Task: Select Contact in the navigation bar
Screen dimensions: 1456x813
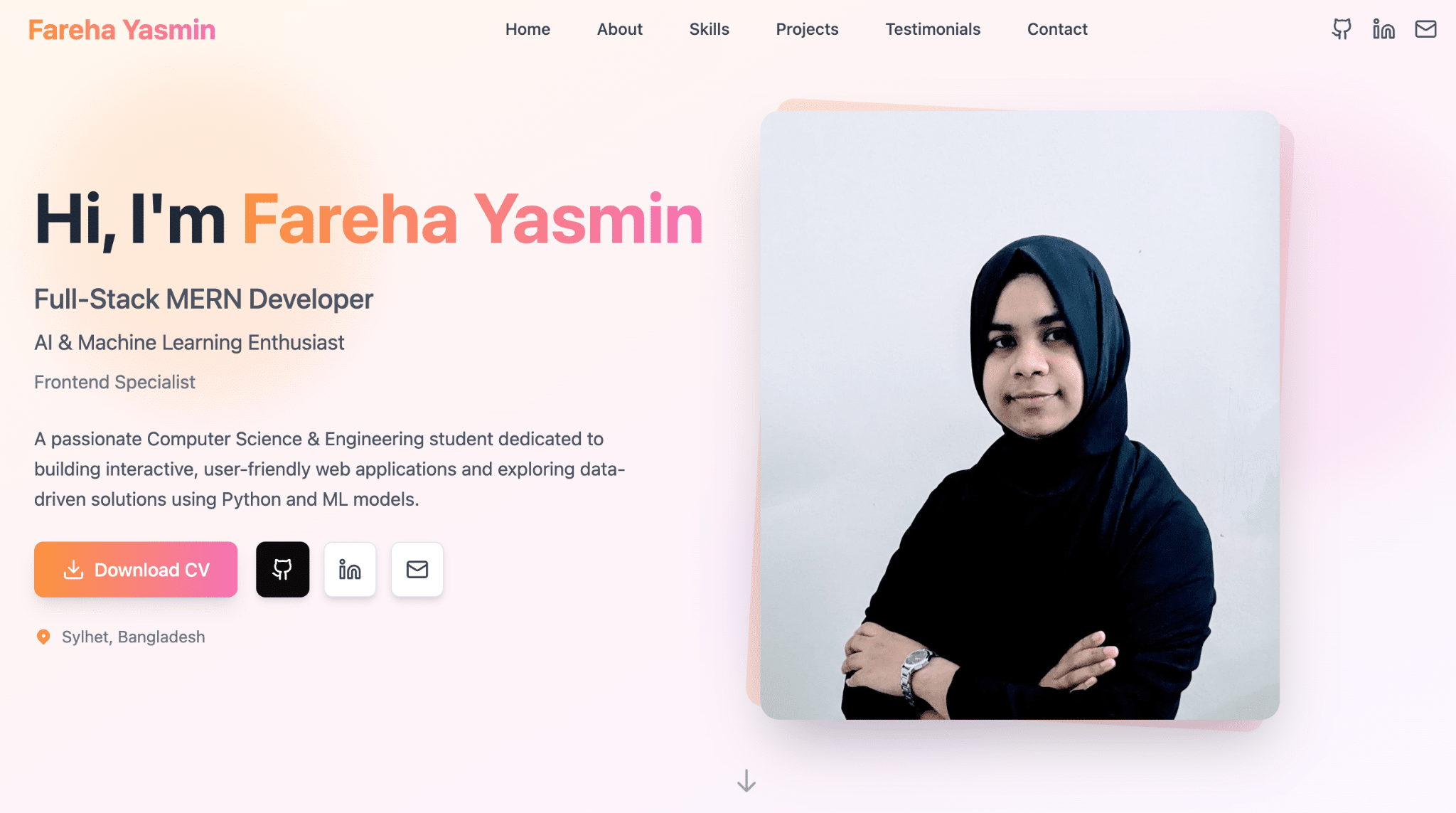Action: [1057, 29]
